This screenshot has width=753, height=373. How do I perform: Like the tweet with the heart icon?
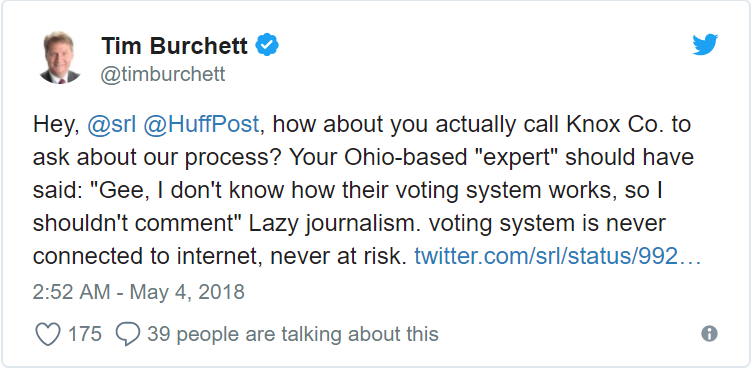48,334
